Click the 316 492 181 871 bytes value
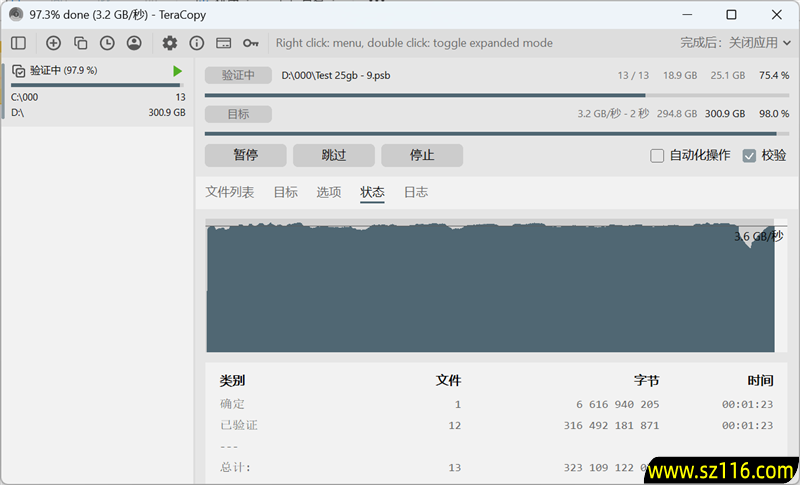Image resolution: width=800 pixels, height=485 pixels. tap(611, 425)
